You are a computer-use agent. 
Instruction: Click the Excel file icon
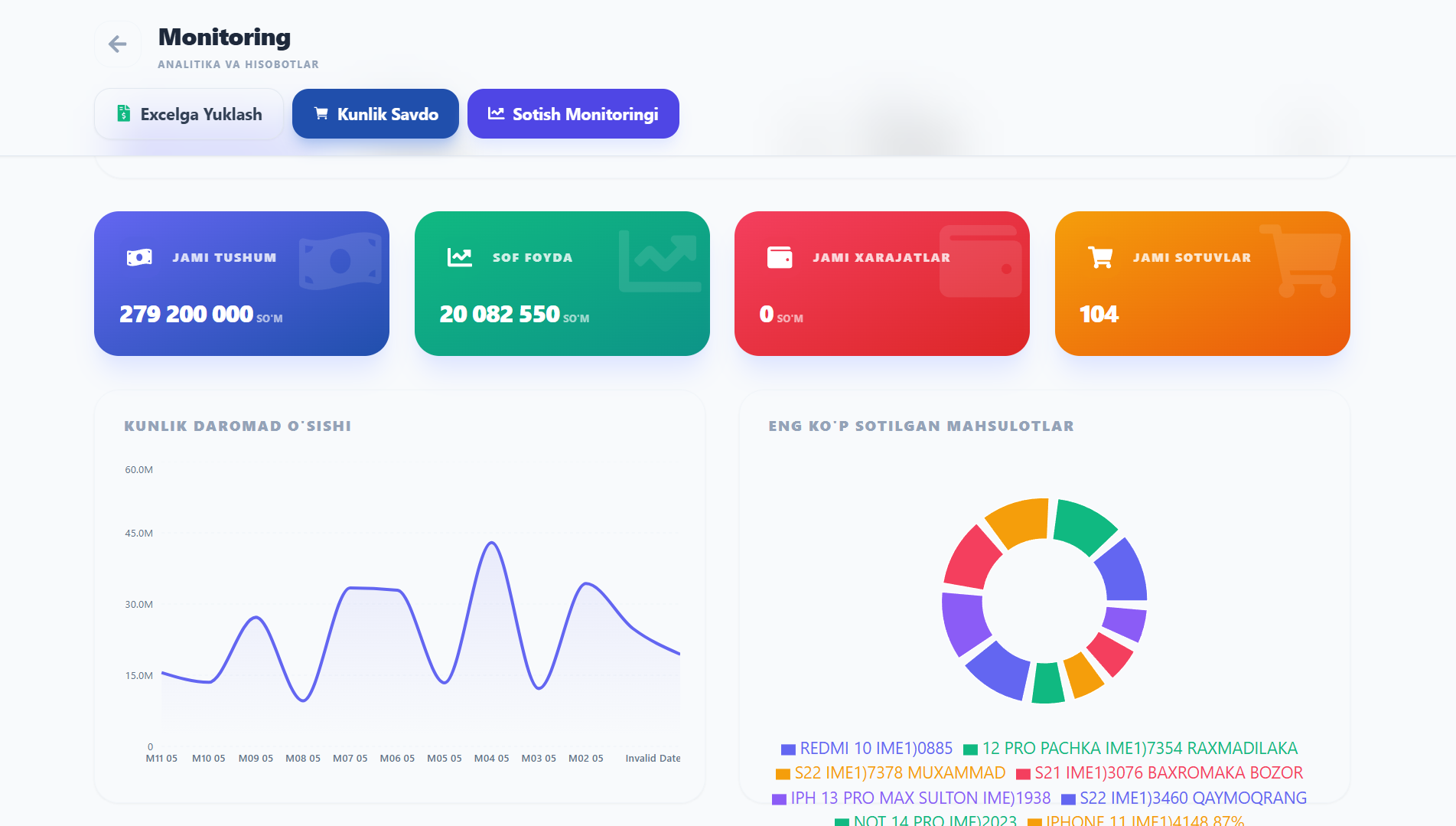(x=123, y=113)
